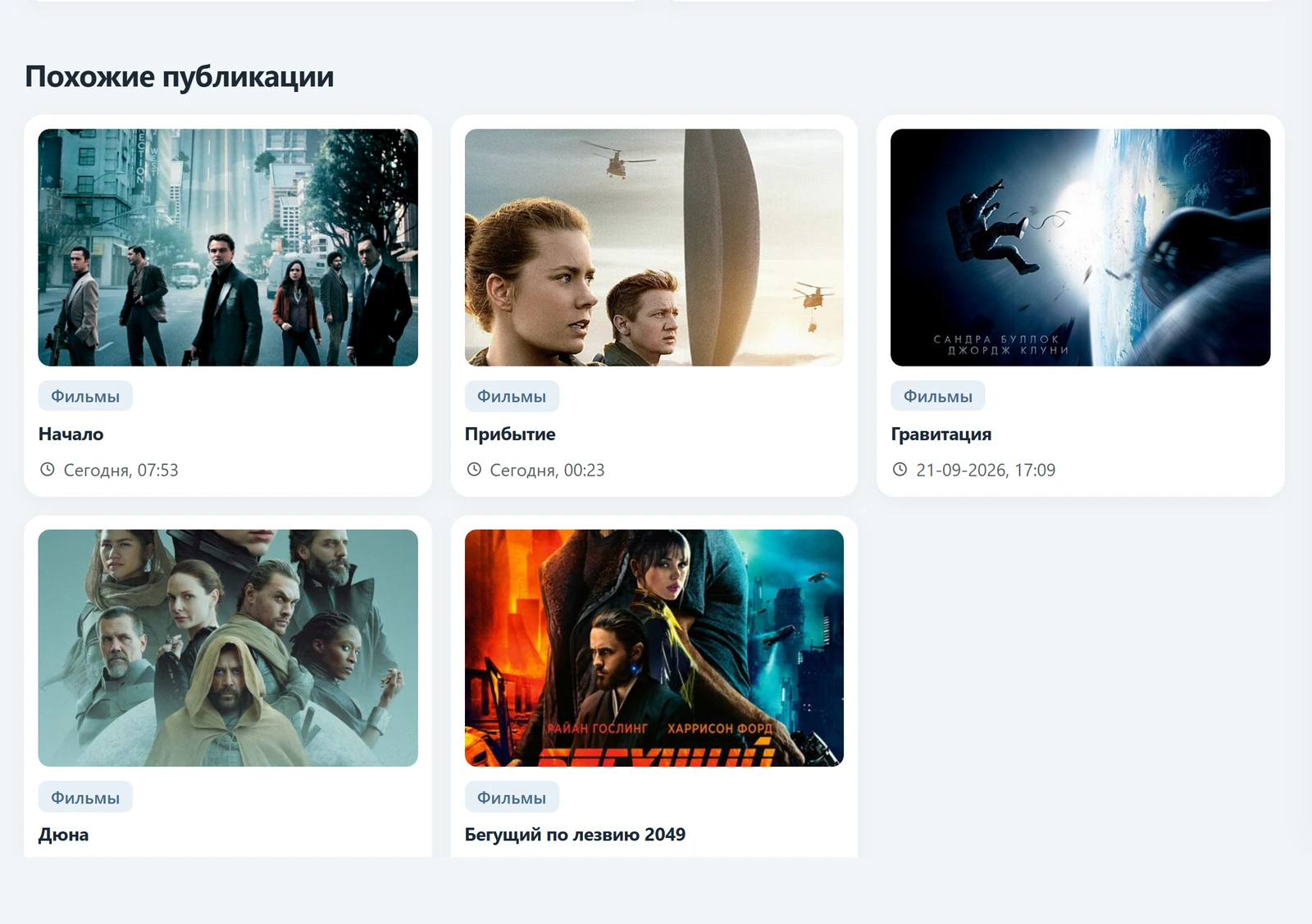Click the clock icon next to 21-09-2026, 17:09
Screen dimensions: 1312x924
coord(900,470)
